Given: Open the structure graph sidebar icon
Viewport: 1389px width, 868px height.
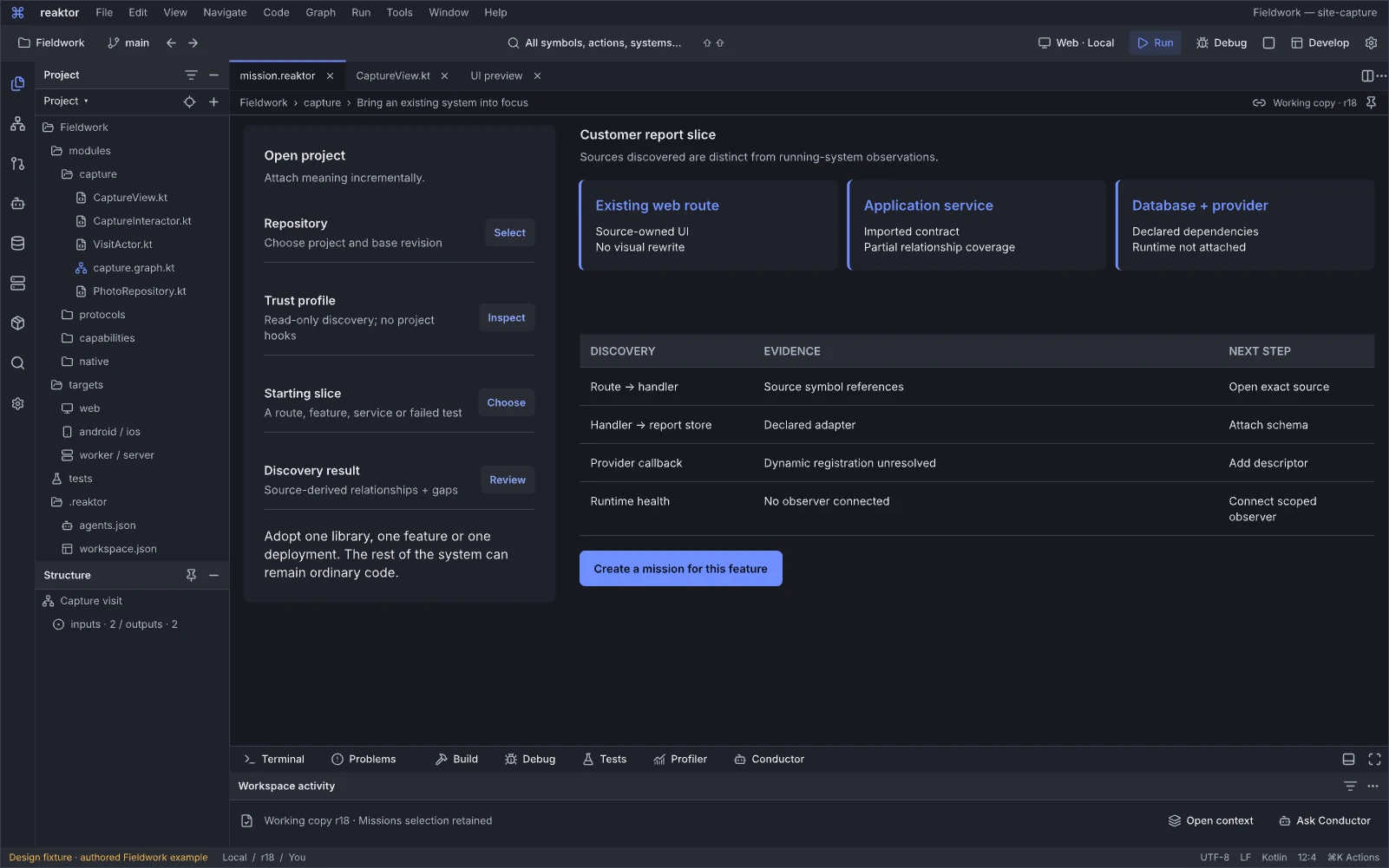Looking at the screenshot, I should click(x=17, y=124).
